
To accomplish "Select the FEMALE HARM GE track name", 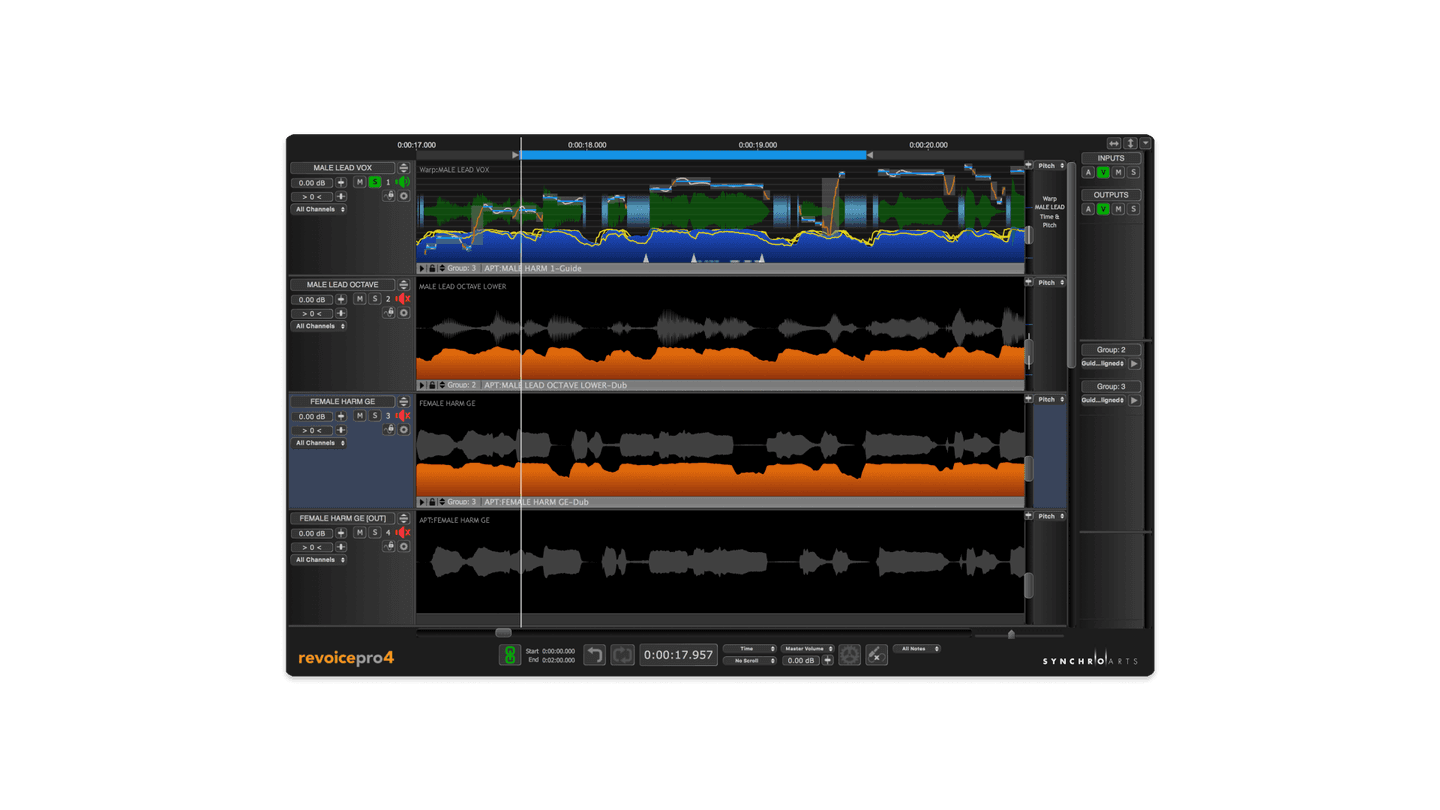I will click(342, 402).
